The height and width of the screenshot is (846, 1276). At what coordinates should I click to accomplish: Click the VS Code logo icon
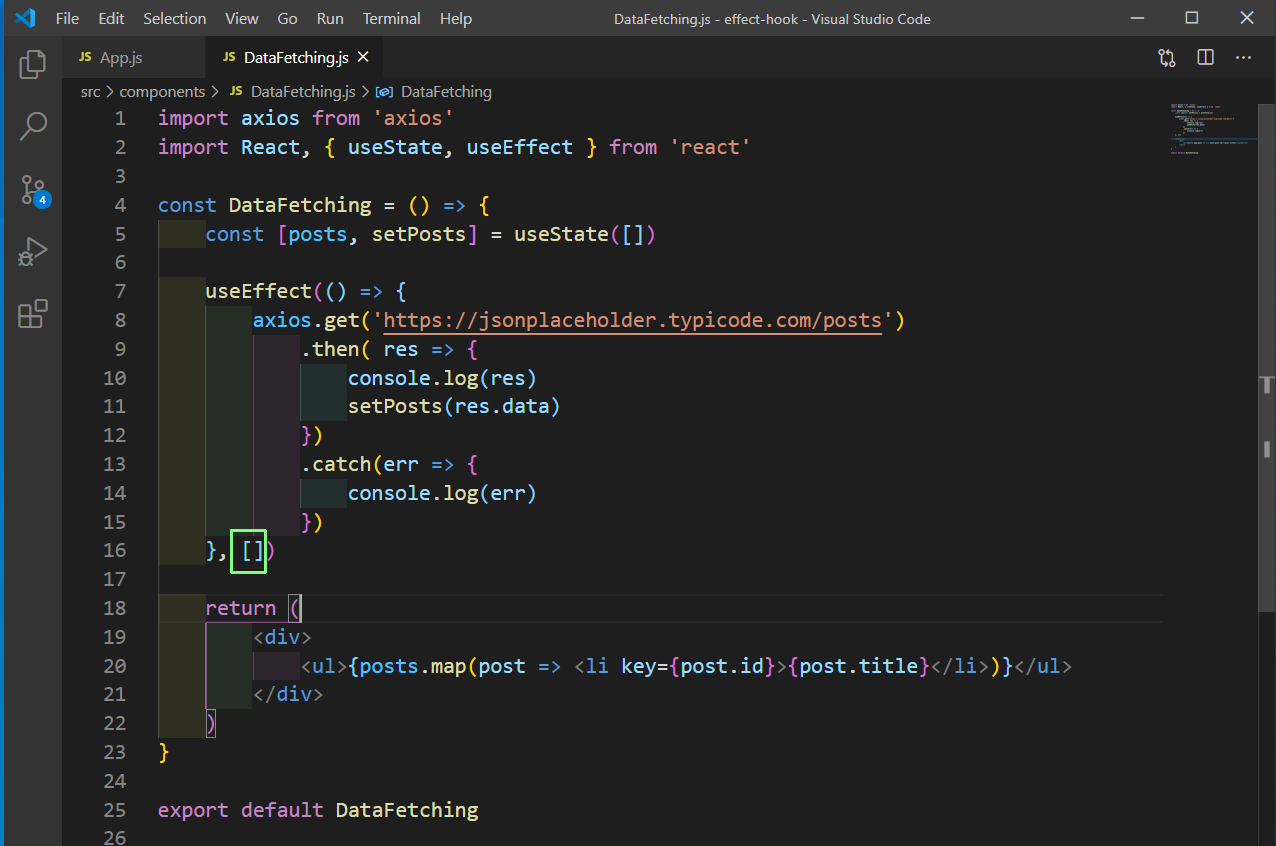[x=25, y=18]
